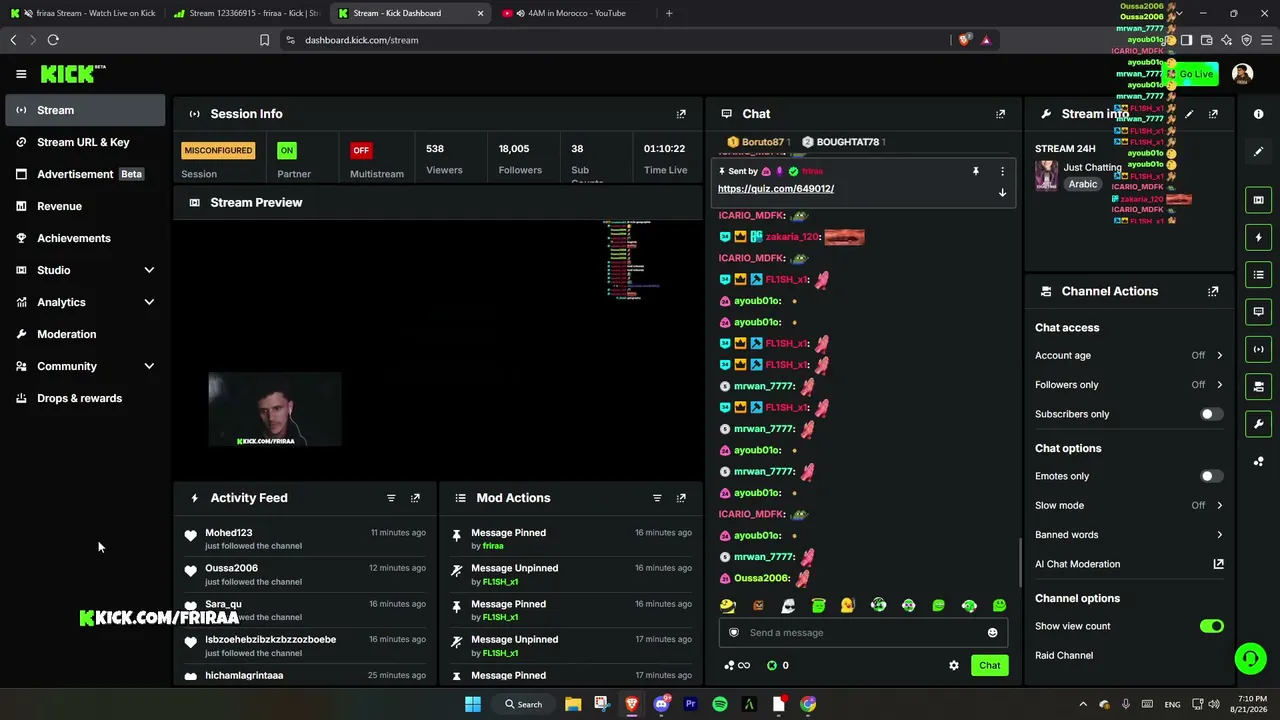The image size is (1280, 720).
Task: Toggle the Session Info widget in sidebar
Action: [x=1258, y=349]
